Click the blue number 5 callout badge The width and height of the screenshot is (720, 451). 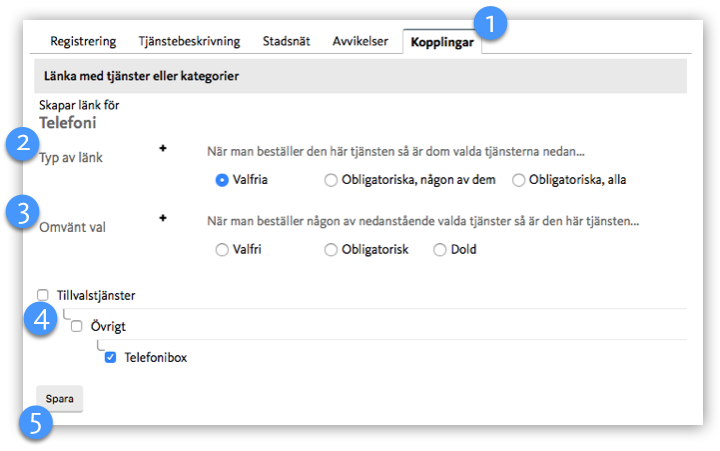[35, 423]
